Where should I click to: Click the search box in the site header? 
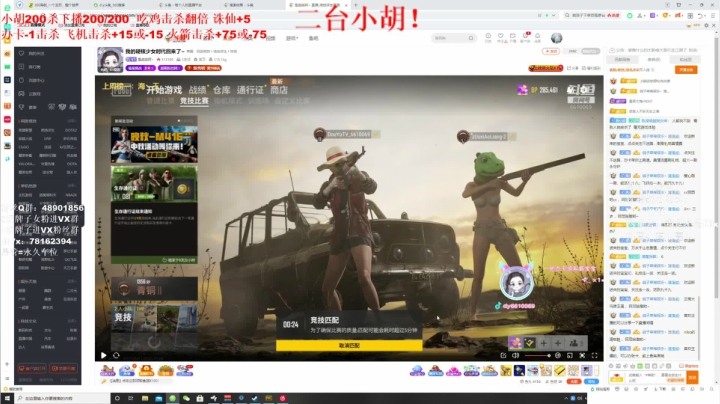tap(453, 38)
